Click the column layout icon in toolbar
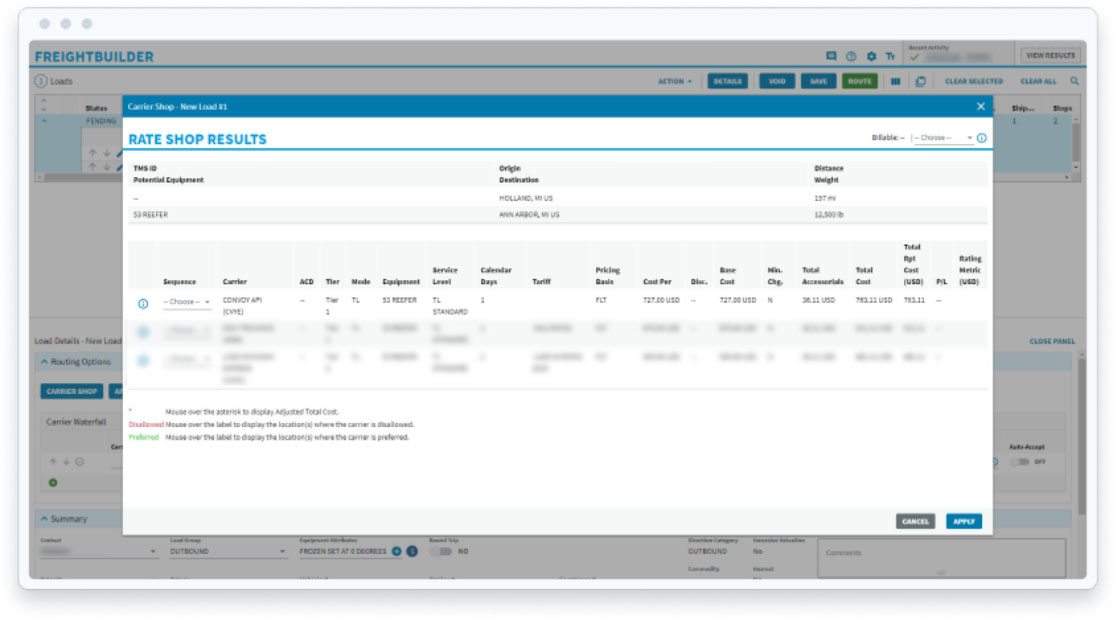 (x=896, y=82)
